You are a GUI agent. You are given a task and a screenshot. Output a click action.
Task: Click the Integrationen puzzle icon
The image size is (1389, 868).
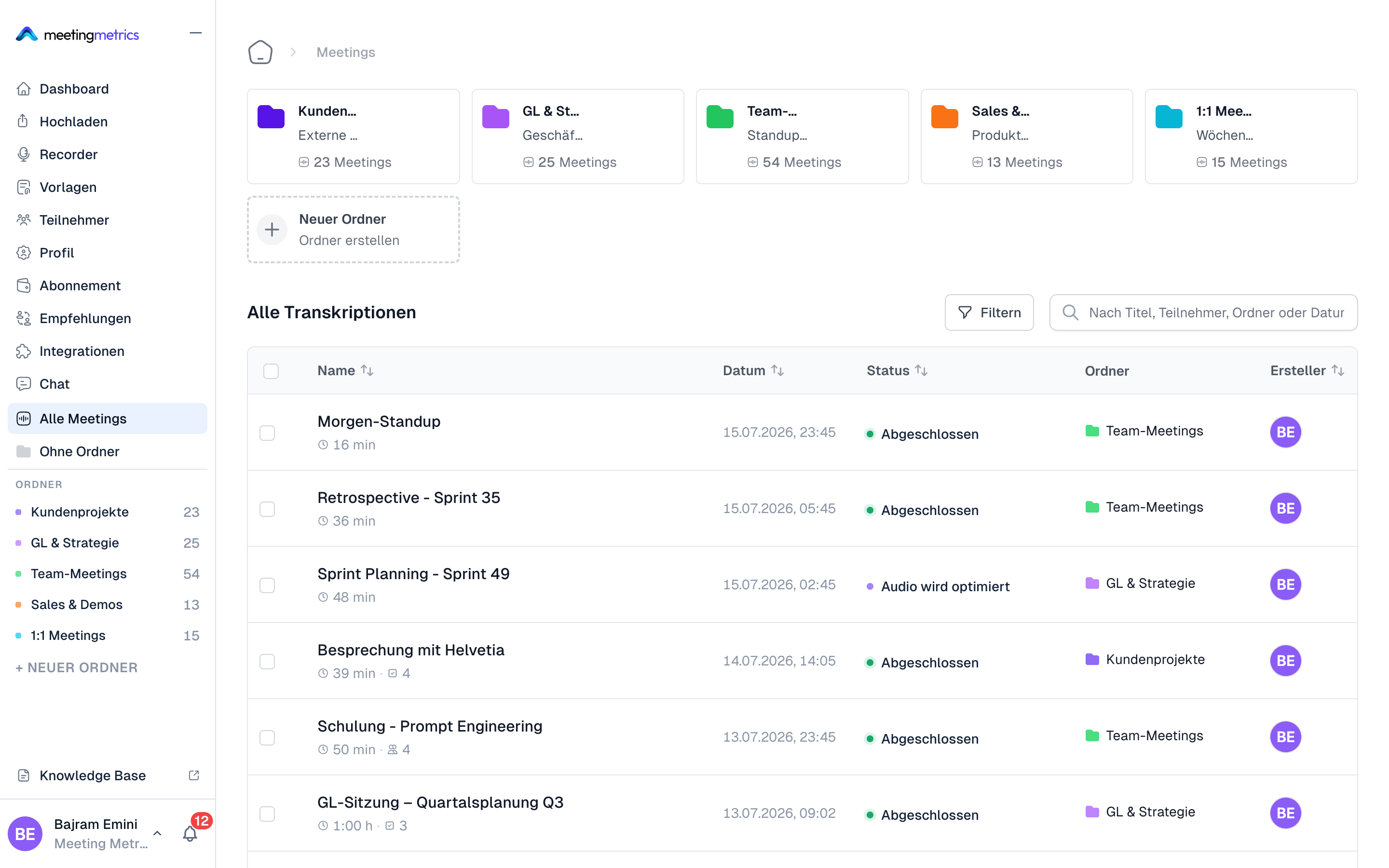(24, 351)
